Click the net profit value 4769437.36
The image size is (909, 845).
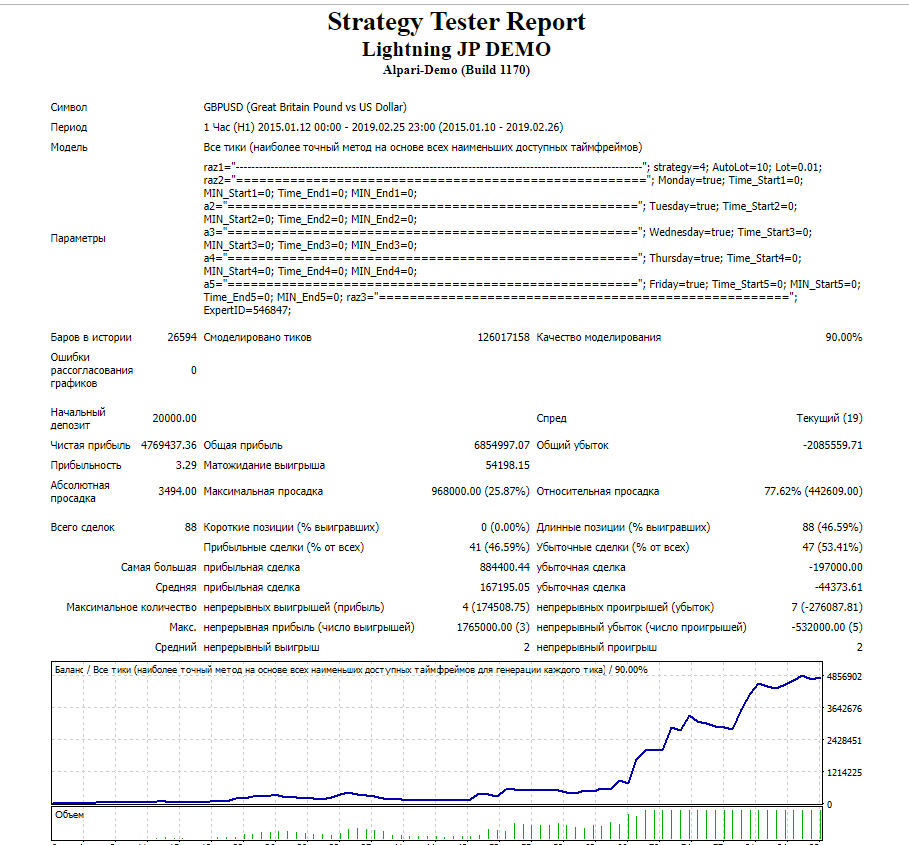coord(168,445)
